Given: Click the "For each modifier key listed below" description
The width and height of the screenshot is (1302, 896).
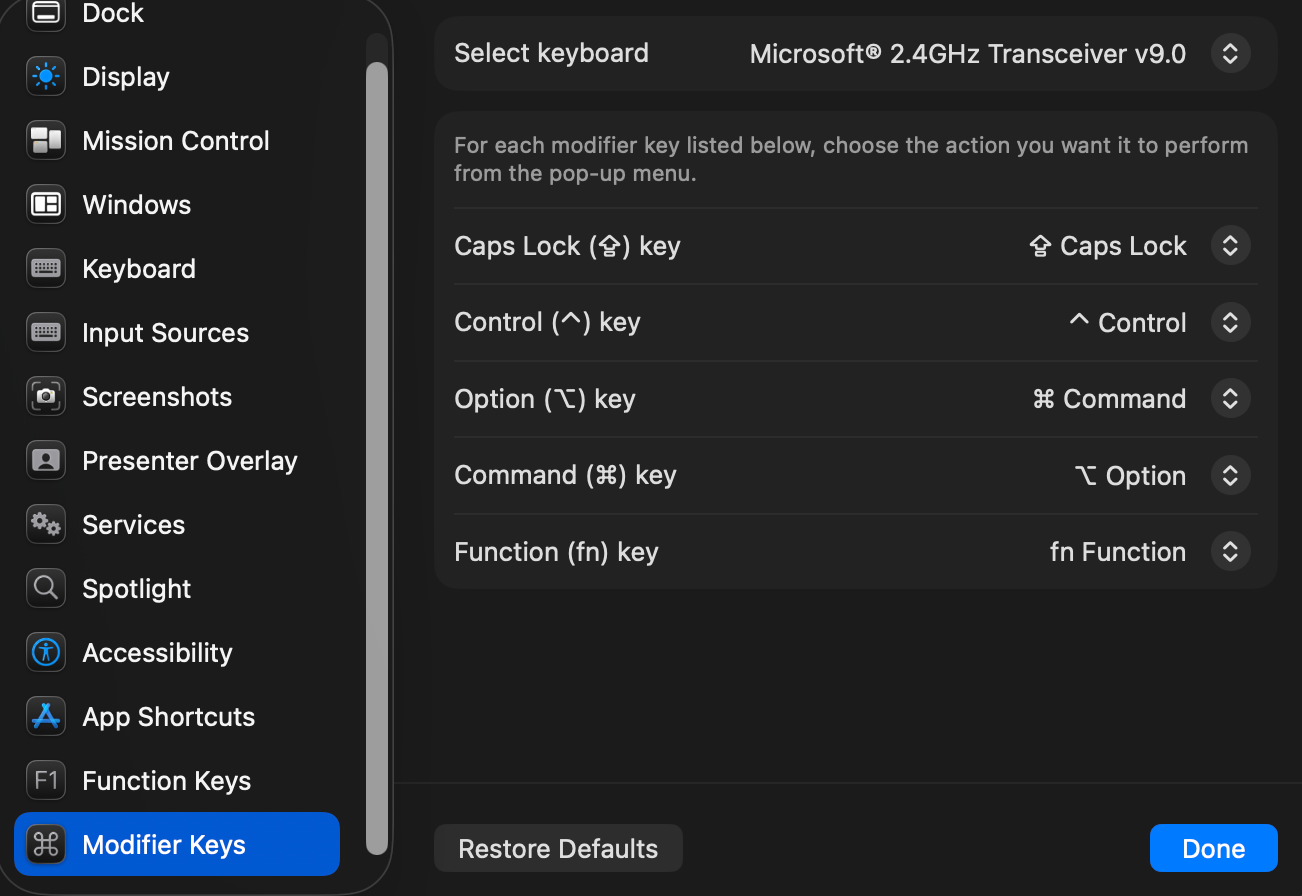Looking at the screenshot, I should (851, 159).
